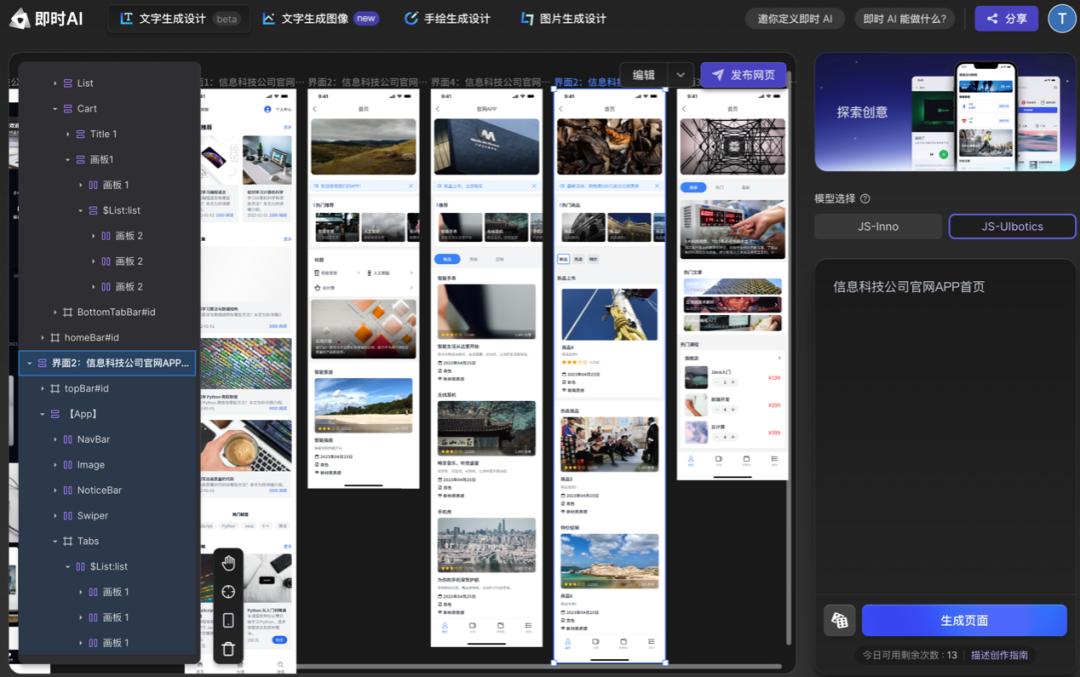Click the dice random prompt icon
Viewport: 1080px width, 677px height.
(x=839, y=621)
